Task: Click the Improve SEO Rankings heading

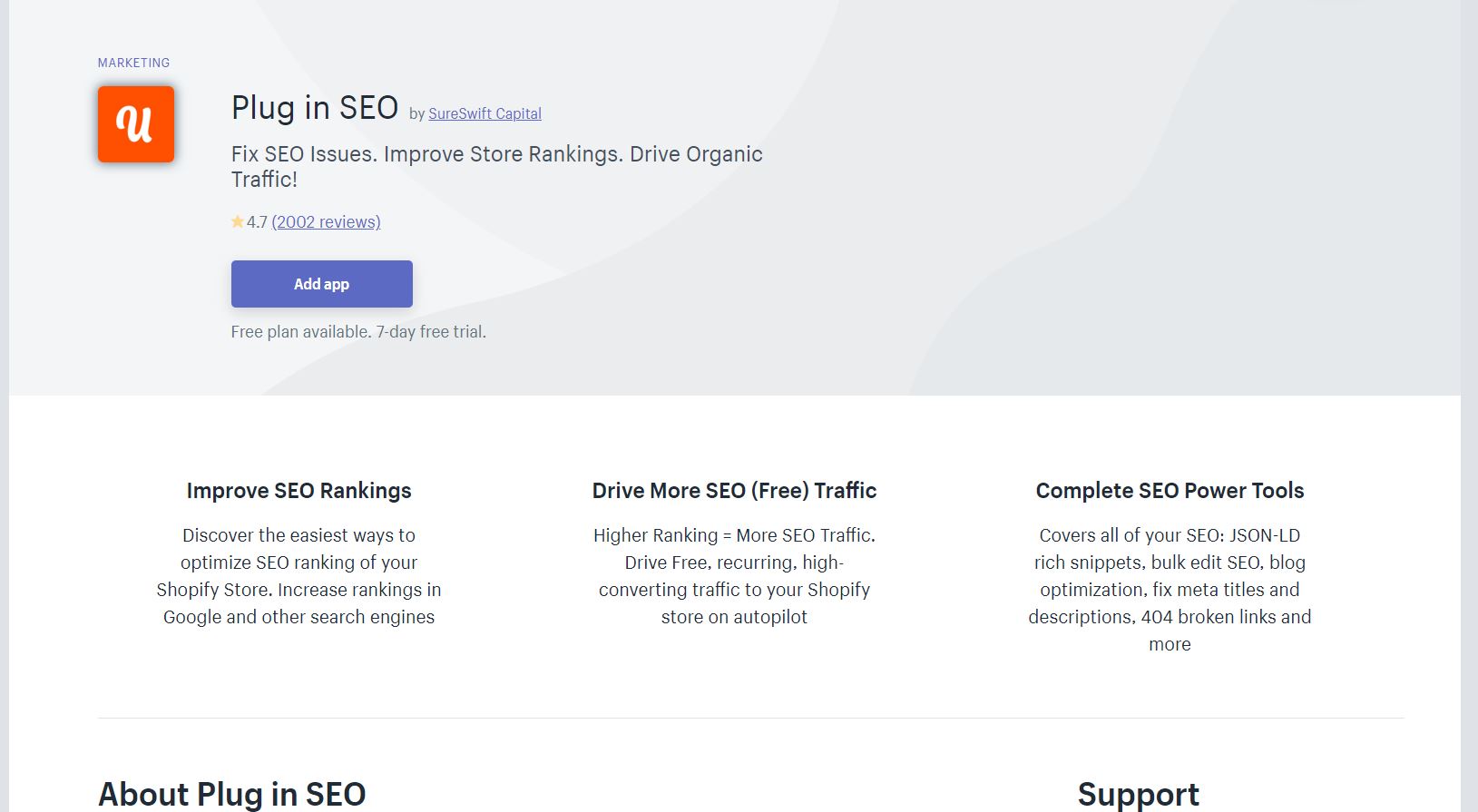Action: (299, 491)
